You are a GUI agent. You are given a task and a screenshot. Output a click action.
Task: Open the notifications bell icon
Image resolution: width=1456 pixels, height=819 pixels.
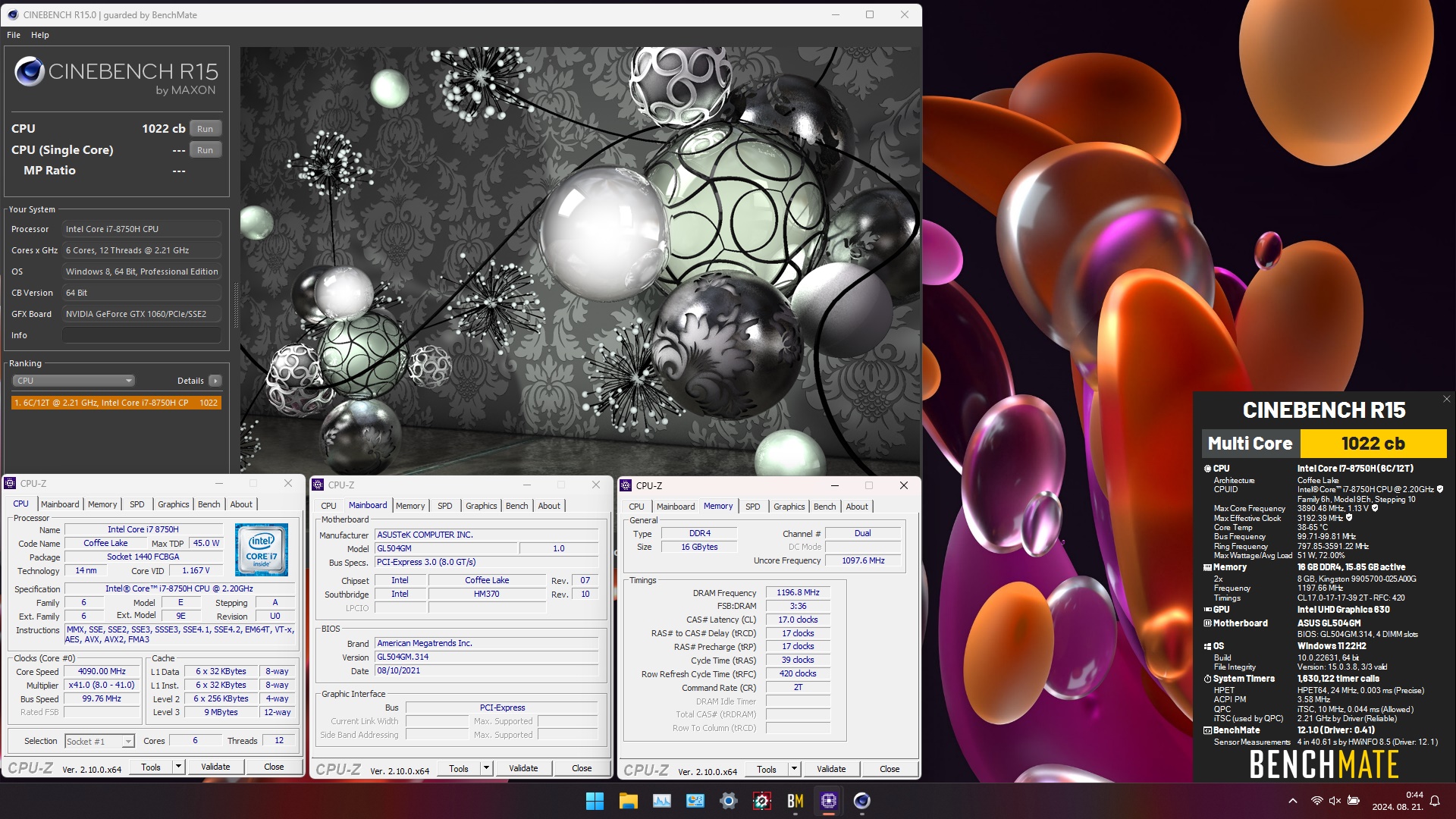tap(1435, 801)
